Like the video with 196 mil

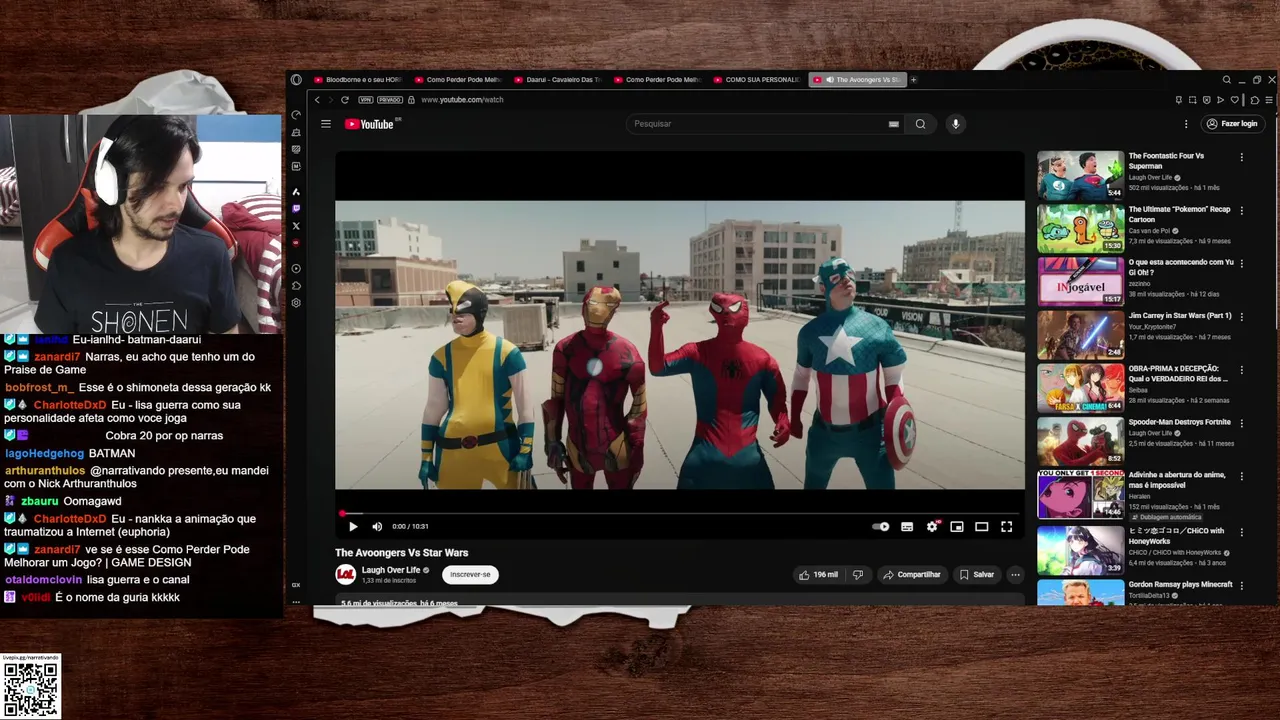(817, 575)
